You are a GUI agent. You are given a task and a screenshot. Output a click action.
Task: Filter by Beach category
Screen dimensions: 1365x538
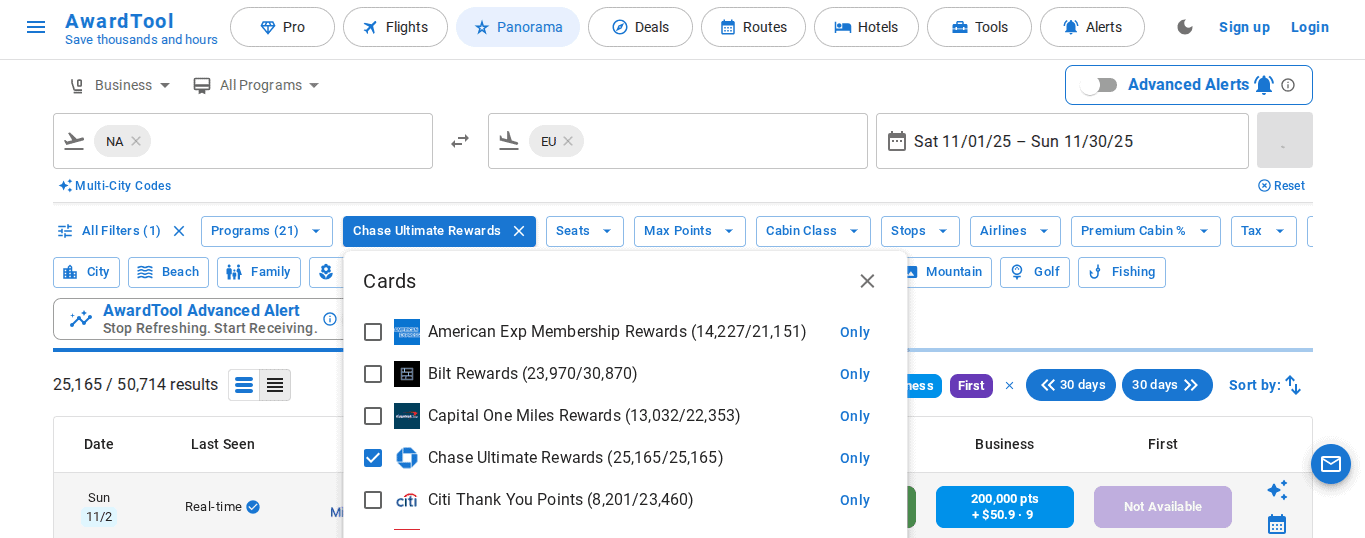click(168, 272)
